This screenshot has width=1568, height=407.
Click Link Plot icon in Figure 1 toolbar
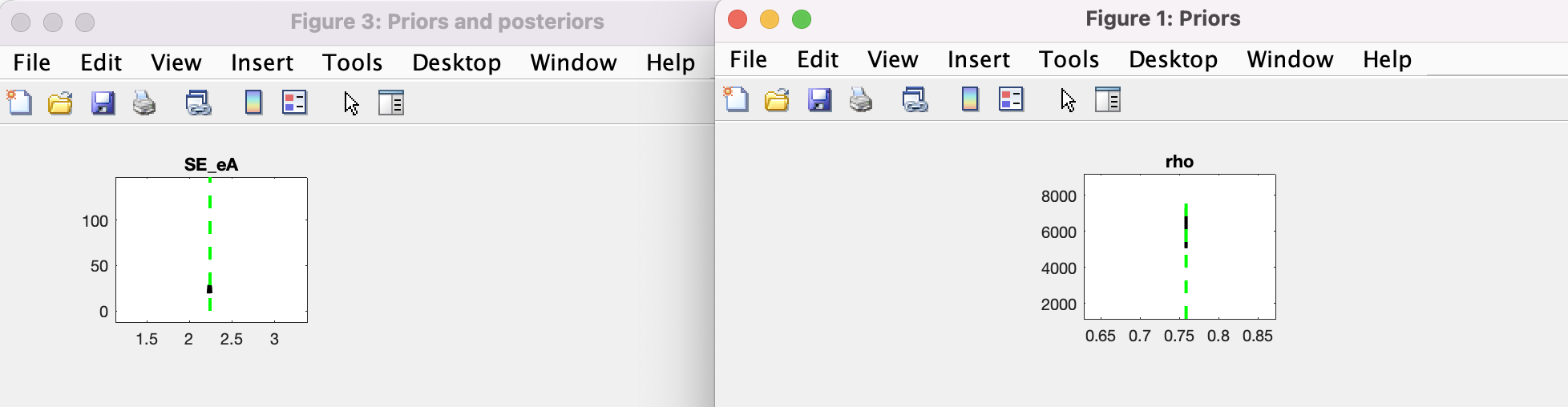click(915, 99)
